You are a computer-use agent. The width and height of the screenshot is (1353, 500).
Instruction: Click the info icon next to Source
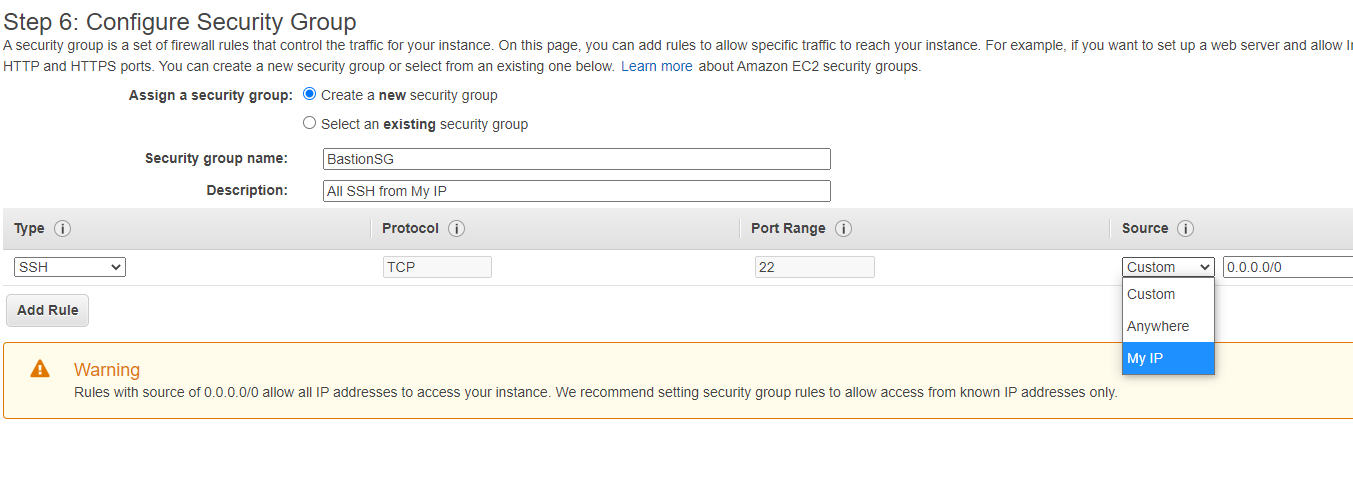coord(1185,229)
